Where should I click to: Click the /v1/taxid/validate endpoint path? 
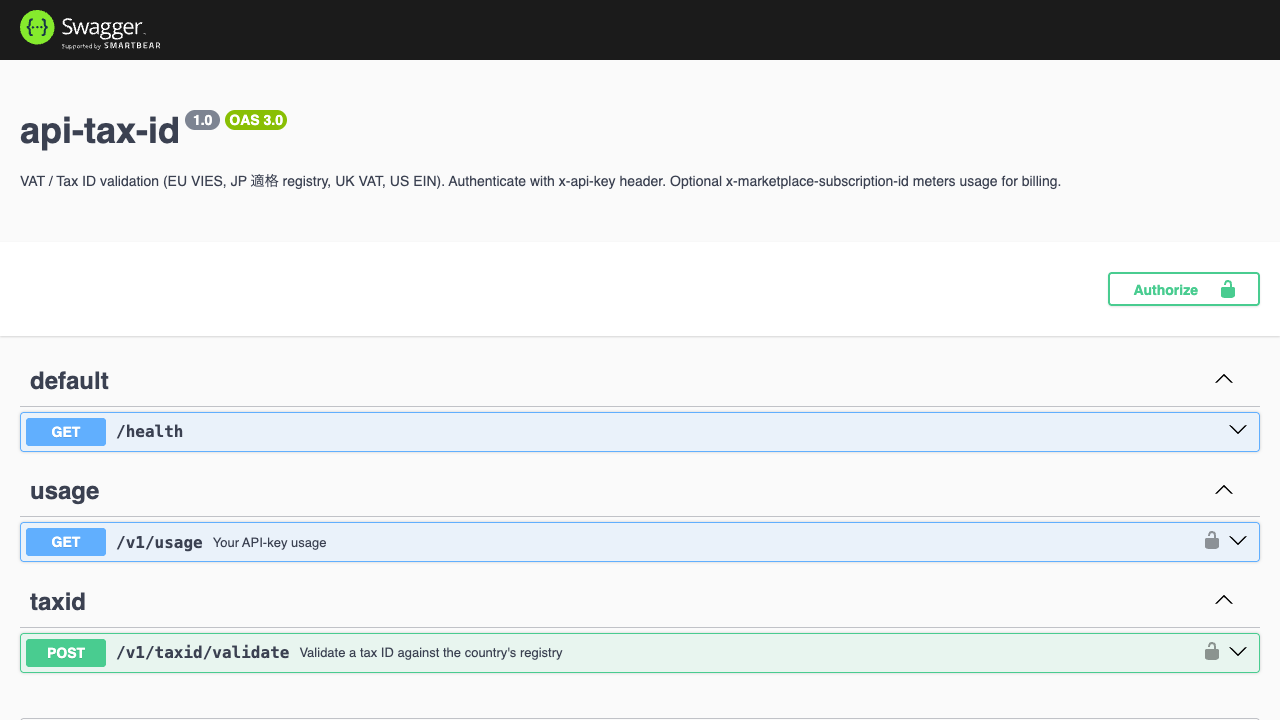[203, 652]
